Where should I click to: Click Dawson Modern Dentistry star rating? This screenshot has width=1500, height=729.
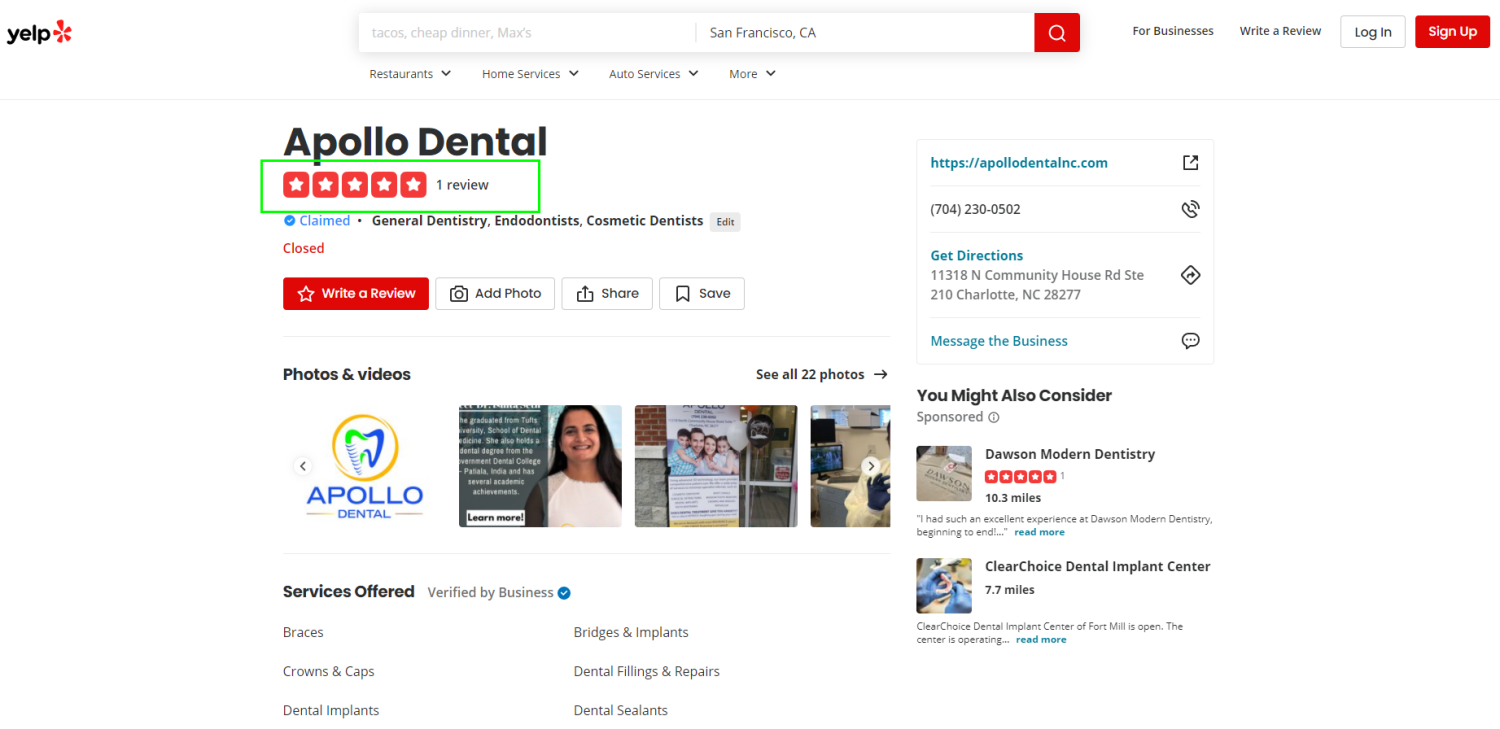pos(1021,477)
